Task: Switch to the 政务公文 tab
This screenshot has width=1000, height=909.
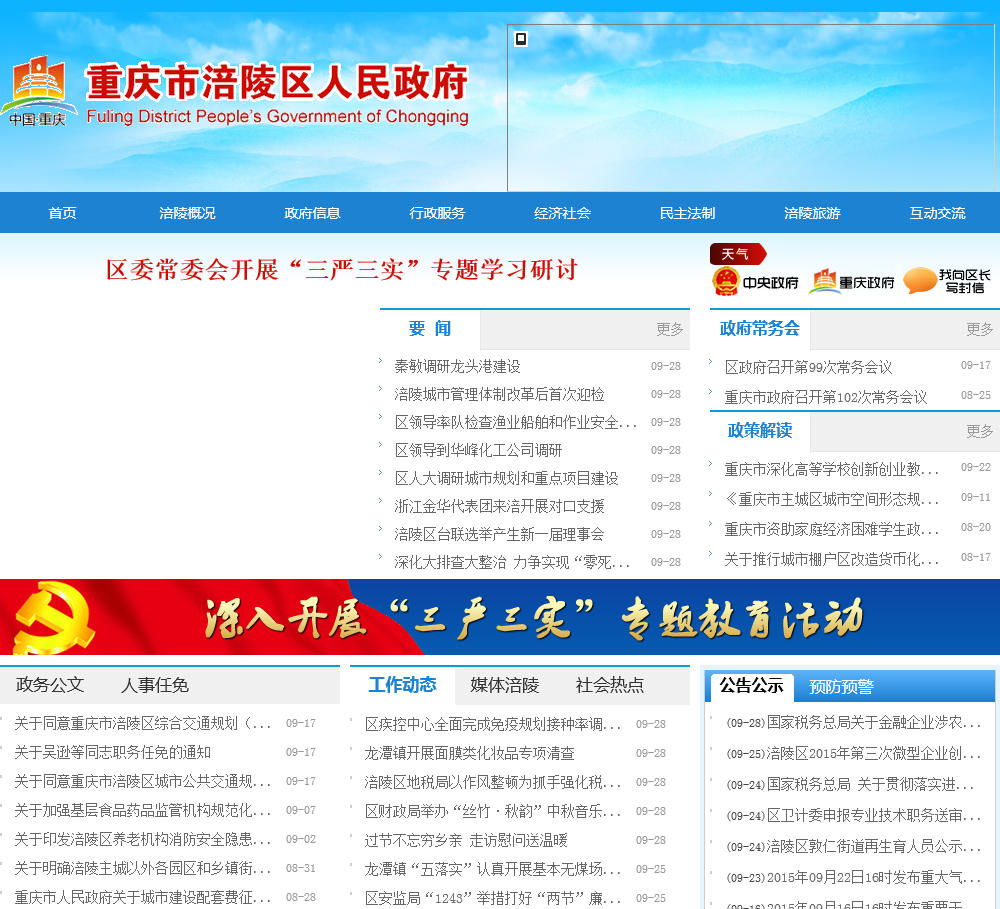Action: point(50,685)
